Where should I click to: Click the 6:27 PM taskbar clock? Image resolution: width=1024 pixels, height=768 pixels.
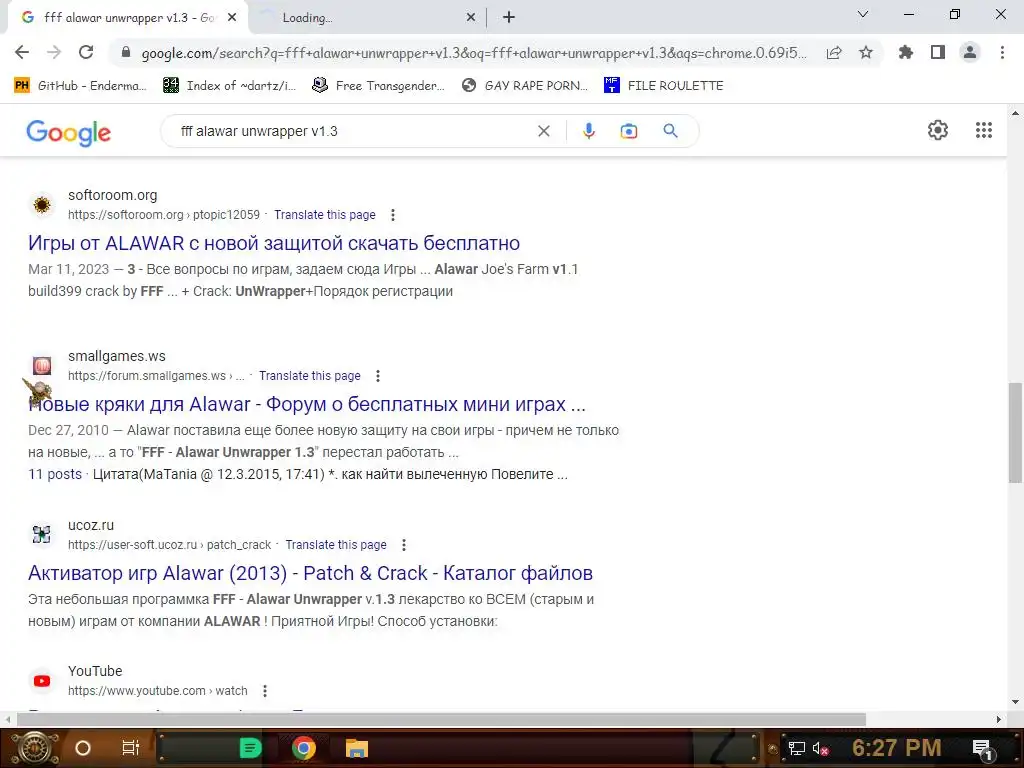click(896, 748)
